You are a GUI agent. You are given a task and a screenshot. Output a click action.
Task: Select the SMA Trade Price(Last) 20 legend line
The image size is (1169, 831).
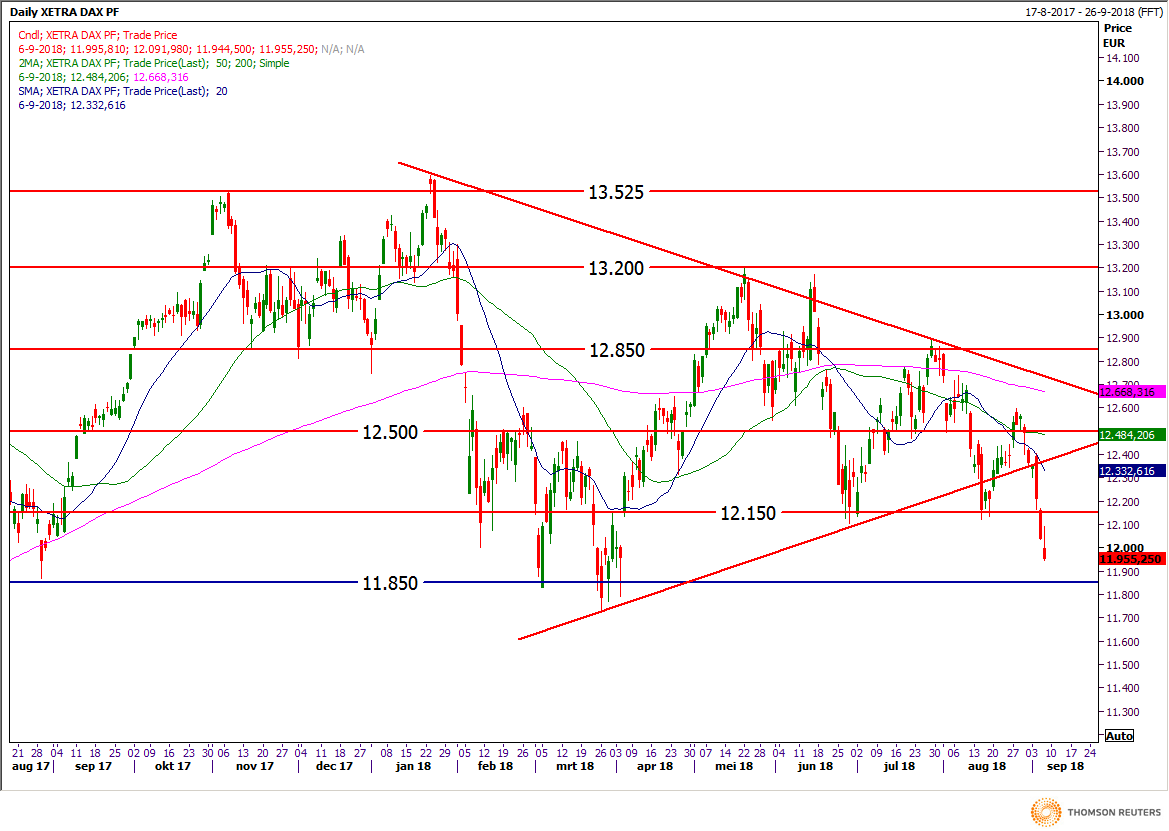pyautogui.click(x=123, y=91)
